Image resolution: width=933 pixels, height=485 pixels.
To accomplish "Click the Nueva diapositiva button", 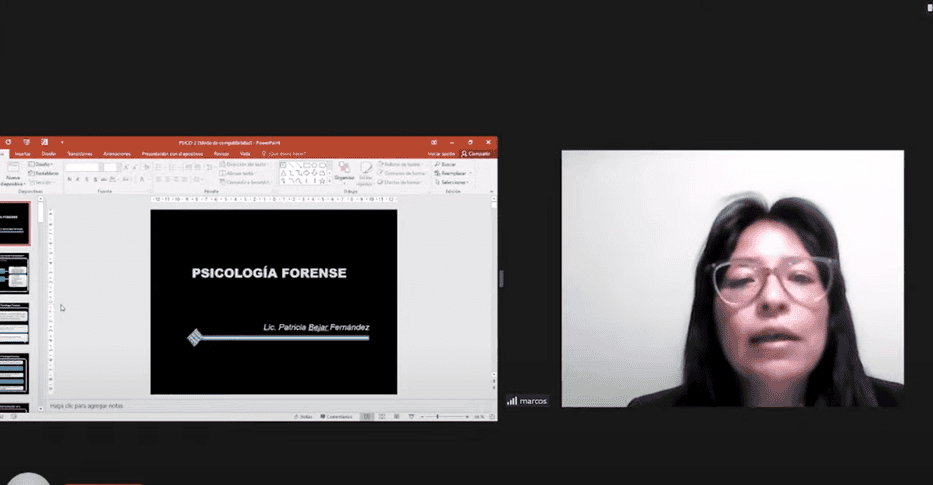I will [x=12, y=173].
